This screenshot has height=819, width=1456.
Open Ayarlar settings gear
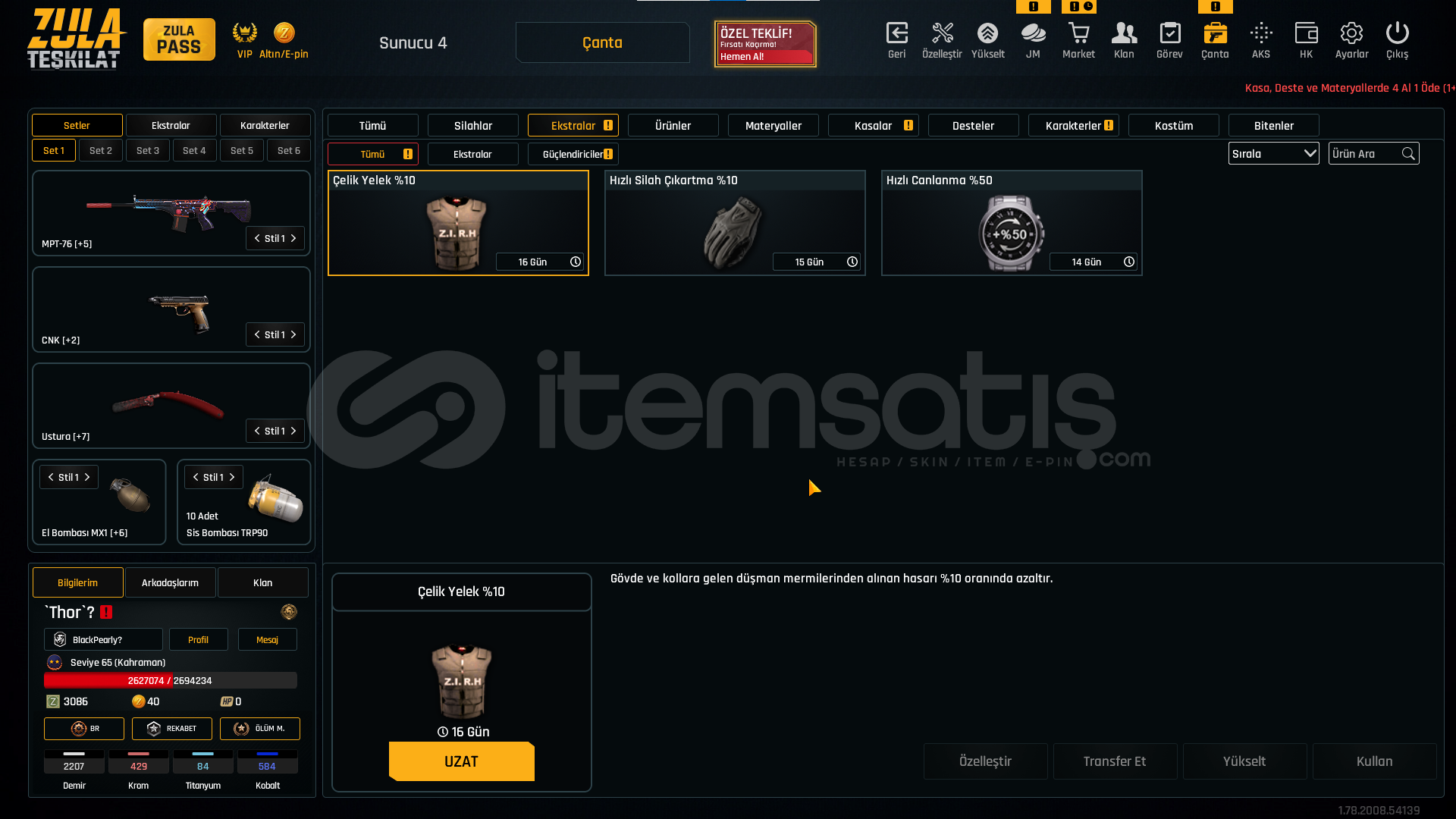coord(1351,33)
